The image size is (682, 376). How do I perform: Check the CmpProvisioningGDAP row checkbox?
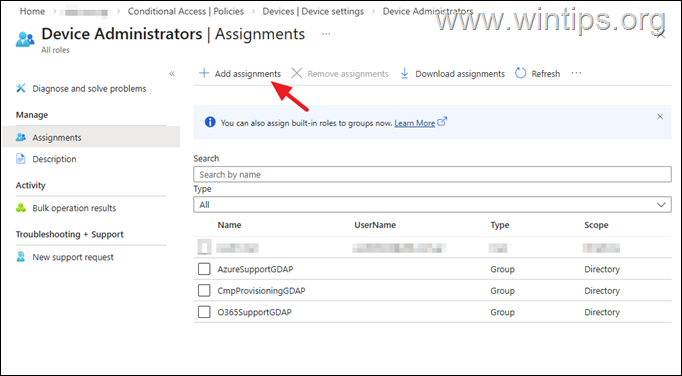point(204,290)
